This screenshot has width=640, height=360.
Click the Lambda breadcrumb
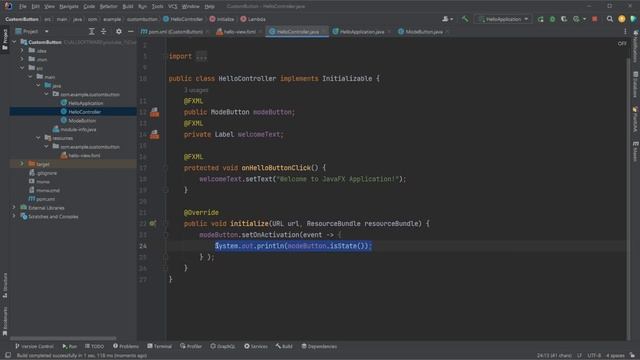253,19
